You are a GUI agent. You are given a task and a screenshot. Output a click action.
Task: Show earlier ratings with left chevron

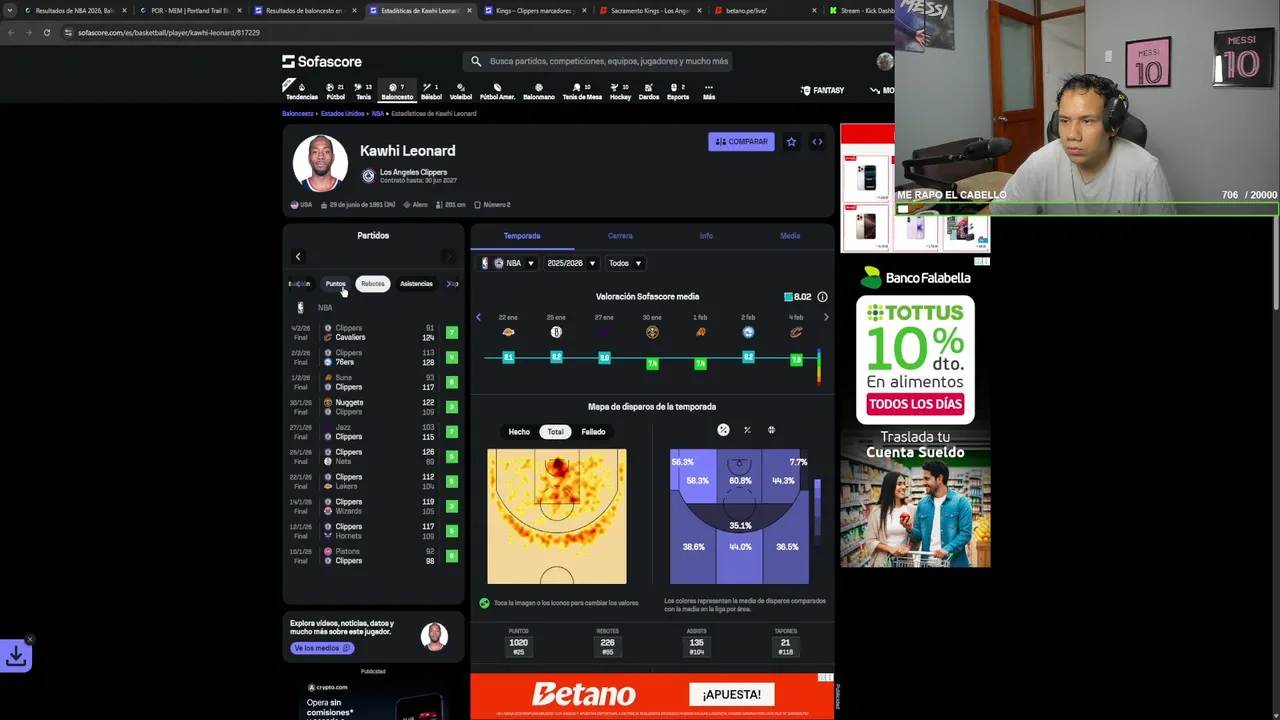pos(478,317)
